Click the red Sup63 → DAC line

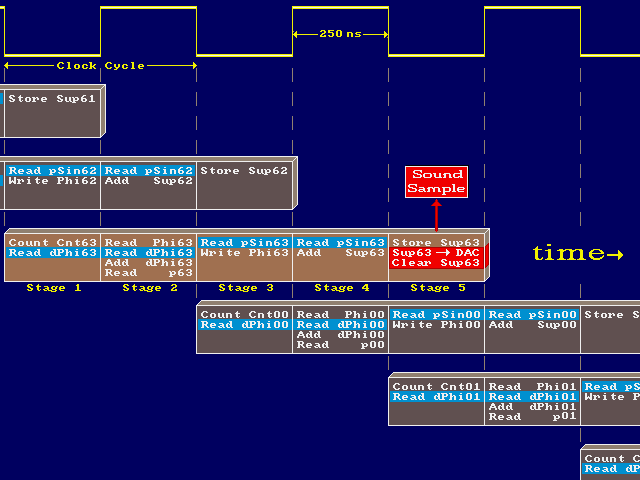point(436,253)
